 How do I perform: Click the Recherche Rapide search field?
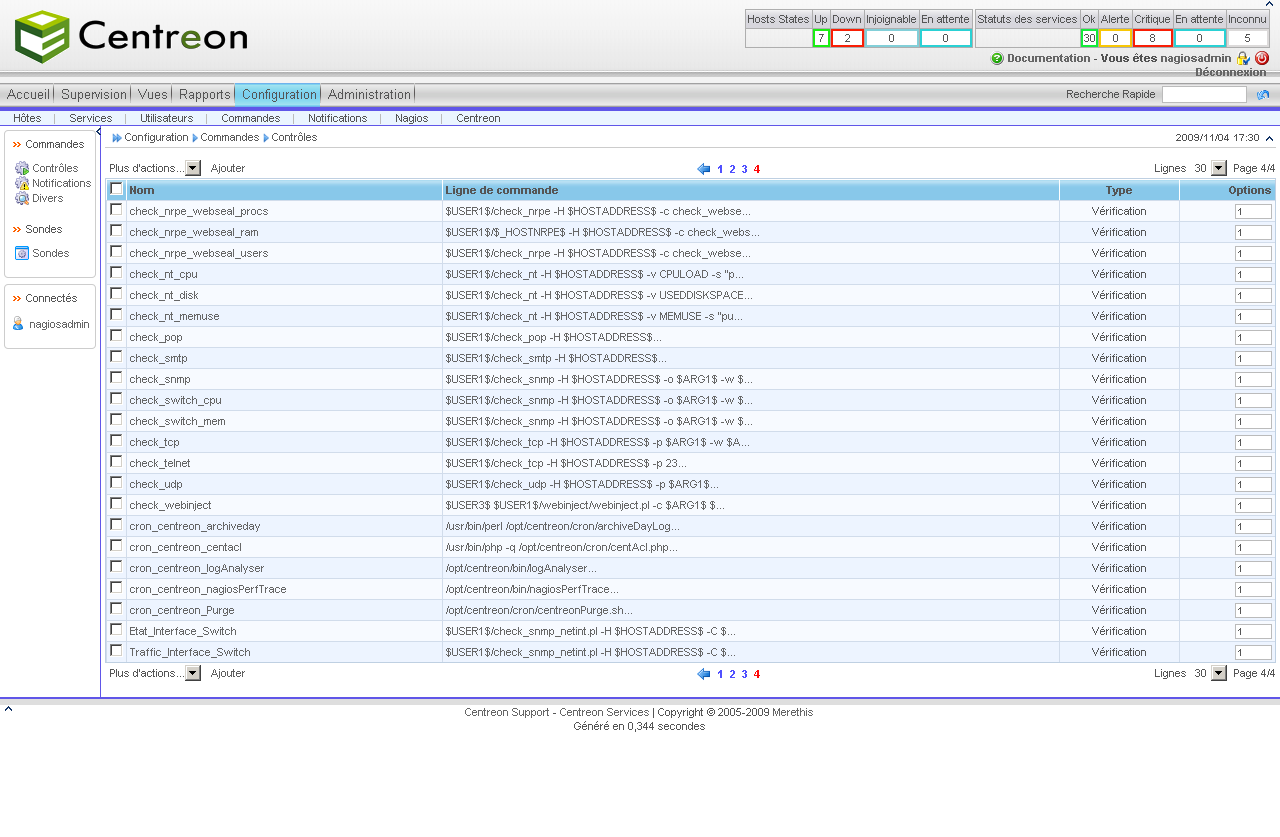(1204, 95)
